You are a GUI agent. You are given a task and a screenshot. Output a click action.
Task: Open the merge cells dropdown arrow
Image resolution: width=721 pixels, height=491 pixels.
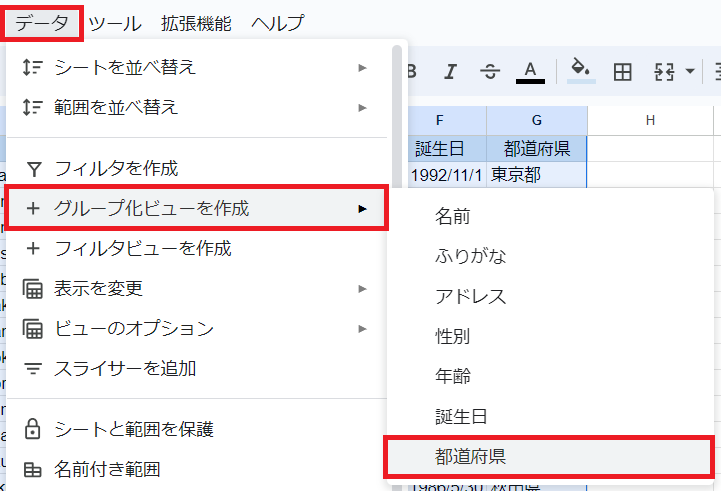pyautogui.click(x=690, y=72)
